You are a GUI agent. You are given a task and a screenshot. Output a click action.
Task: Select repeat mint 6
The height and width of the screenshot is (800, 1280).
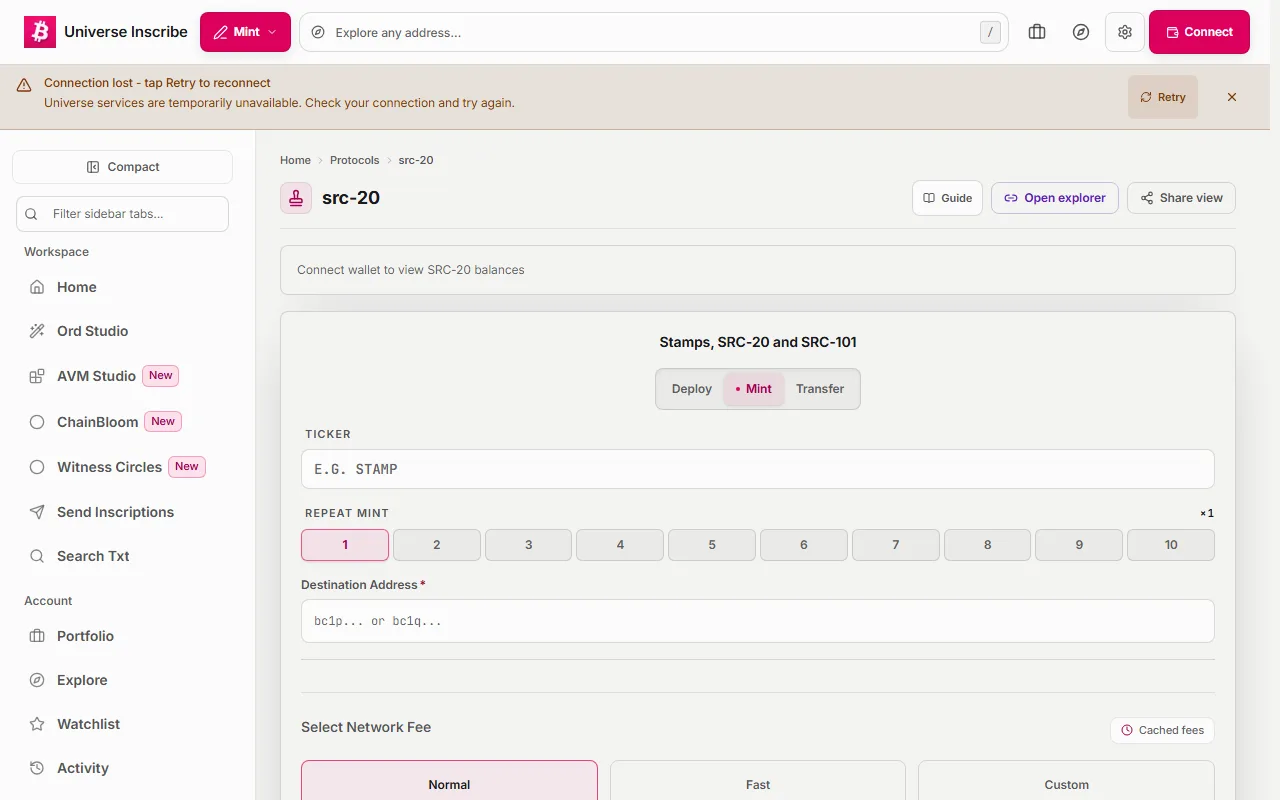(804, 545)
